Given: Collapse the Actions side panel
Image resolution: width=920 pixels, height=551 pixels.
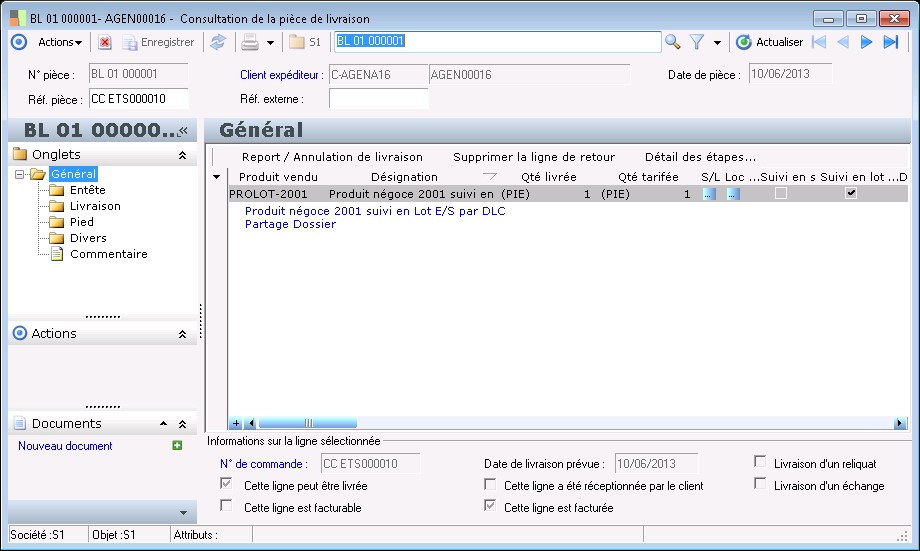Looking at the screenshot, I should [182, 334].
